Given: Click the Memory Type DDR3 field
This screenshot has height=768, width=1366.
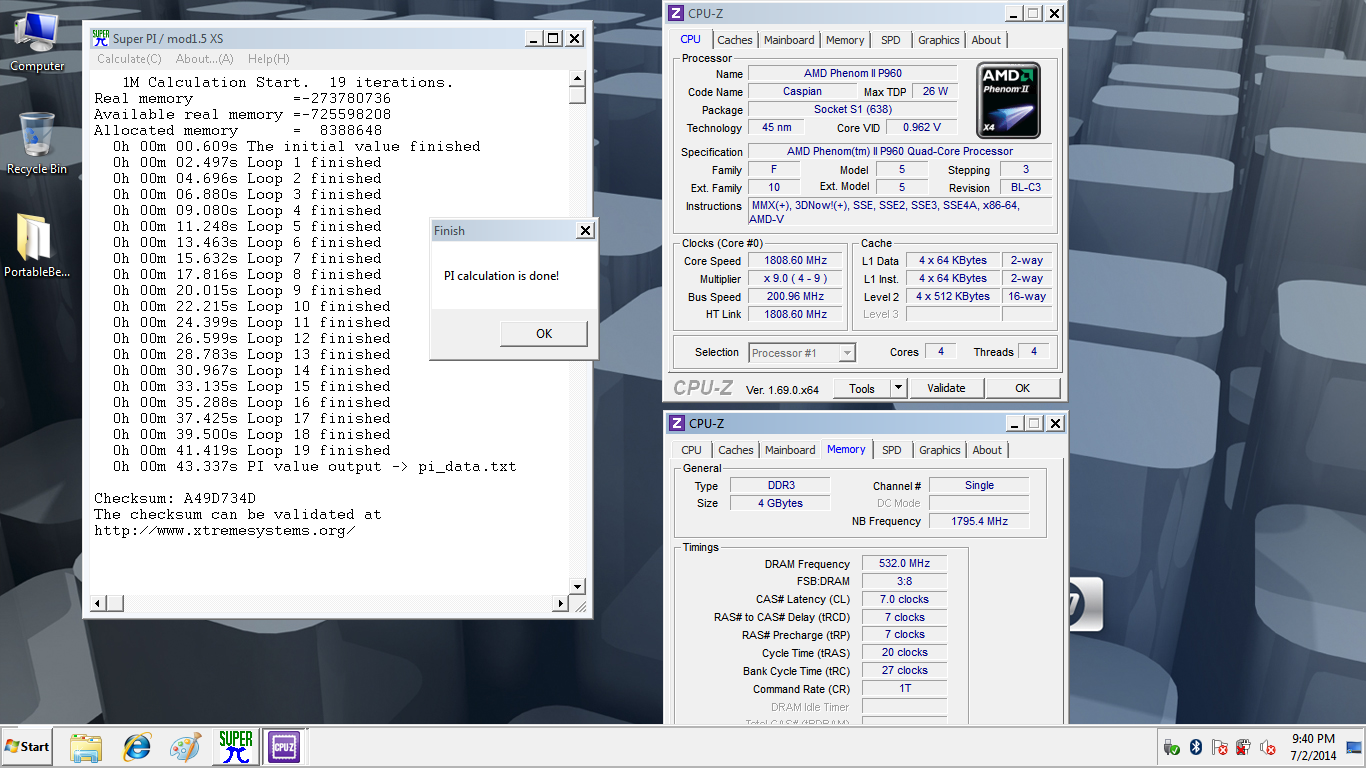Looking at the screenshot, I should click(x=781, y=485).
